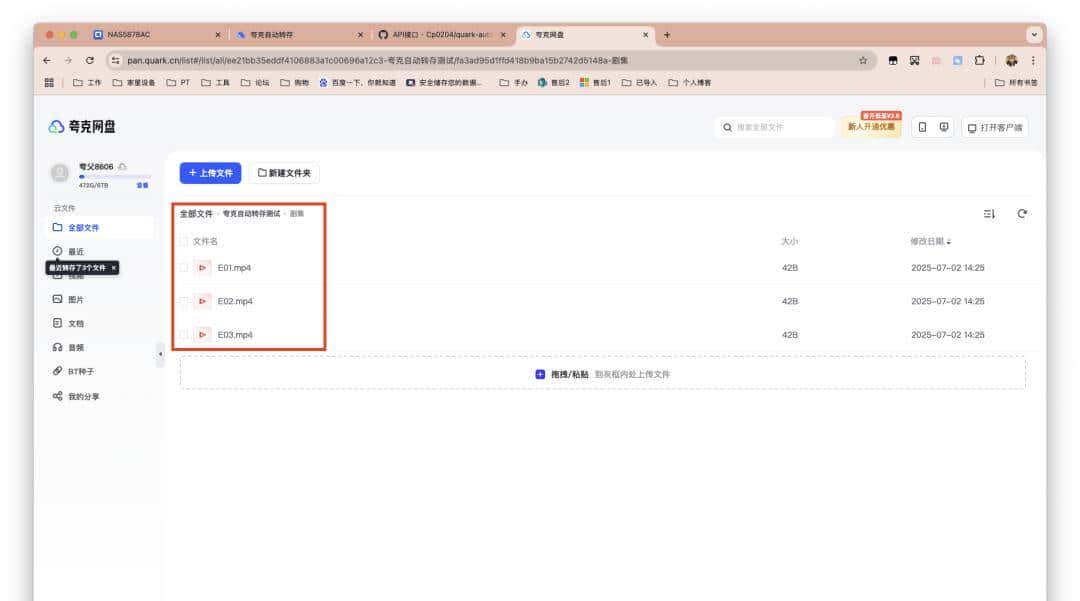Tick the checkbox beside E03.mp4
Screen dimensions: 1080x601
[183, 334]
